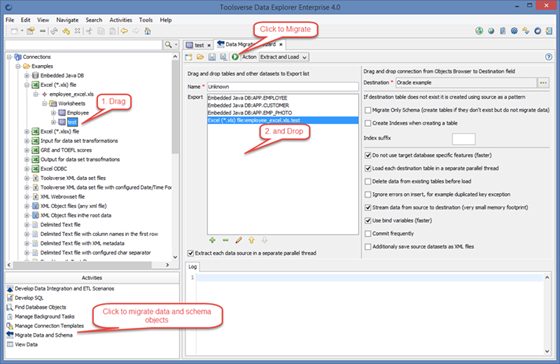Click the blue ring icon in top-right toolbar

coord(538,31)
